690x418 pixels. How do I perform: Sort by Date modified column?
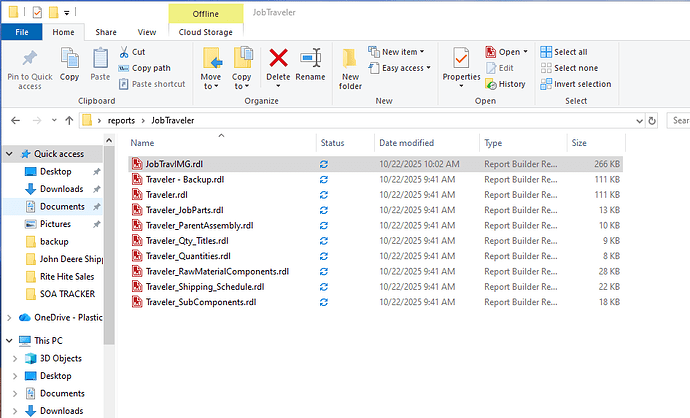point(427,143)
